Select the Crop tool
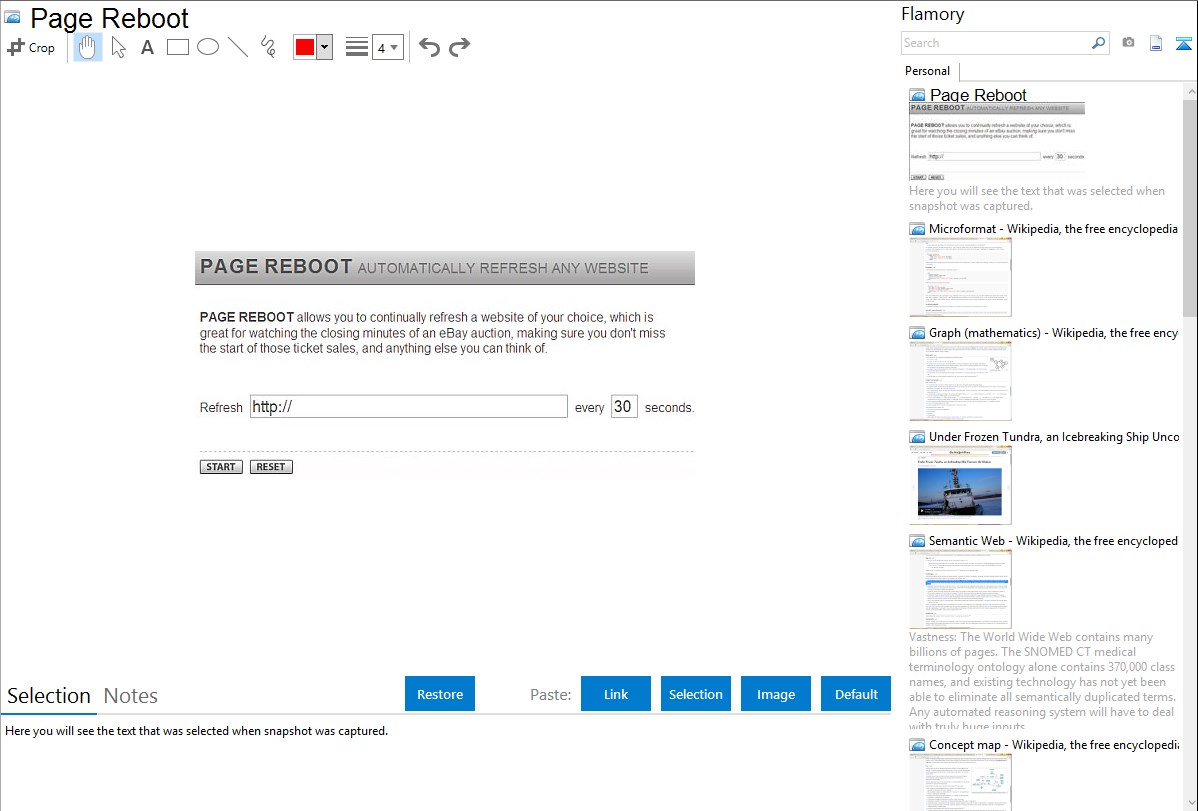Screen dimensions: 1198x811 [x=31, y=47]
